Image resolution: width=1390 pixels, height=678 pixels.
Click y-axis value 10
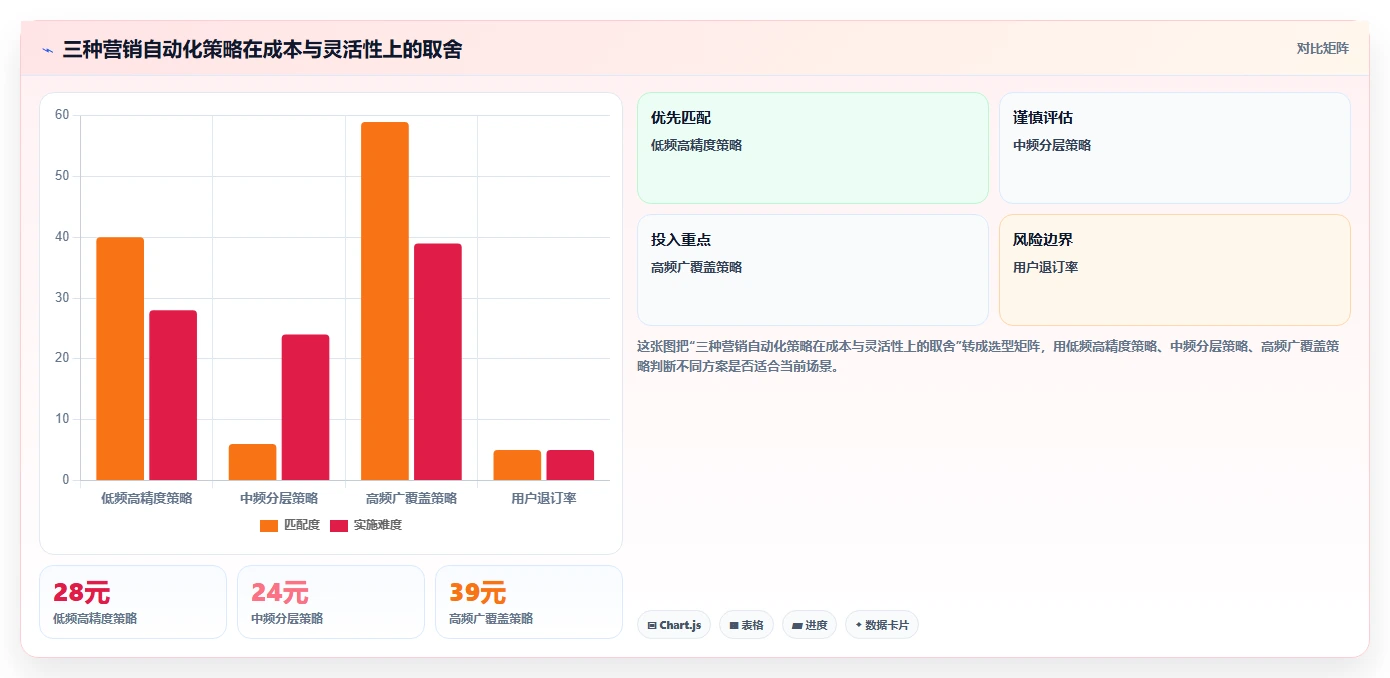click(x=62, y=419)
